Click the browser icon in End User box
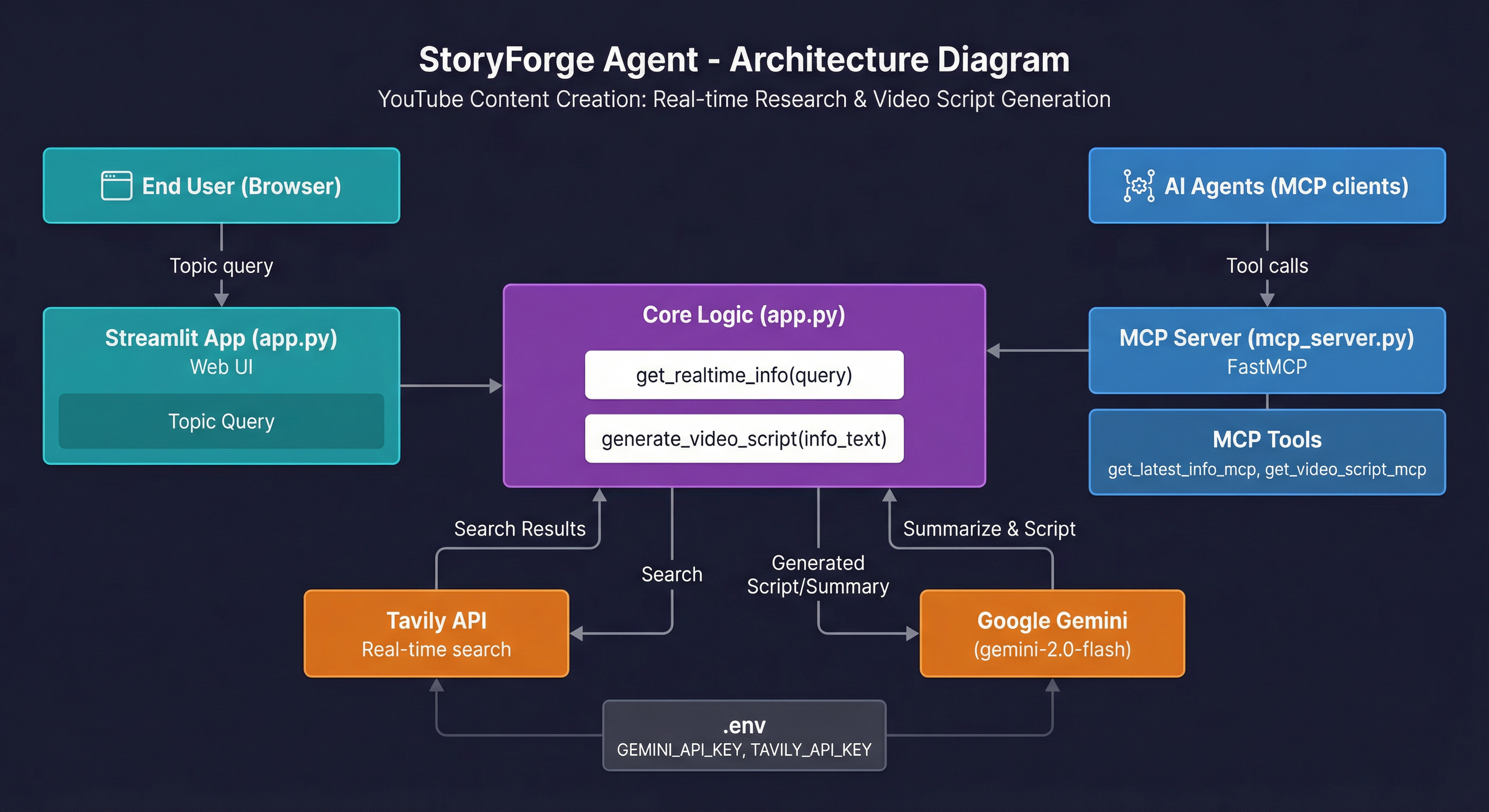 (x=115, y=186)
